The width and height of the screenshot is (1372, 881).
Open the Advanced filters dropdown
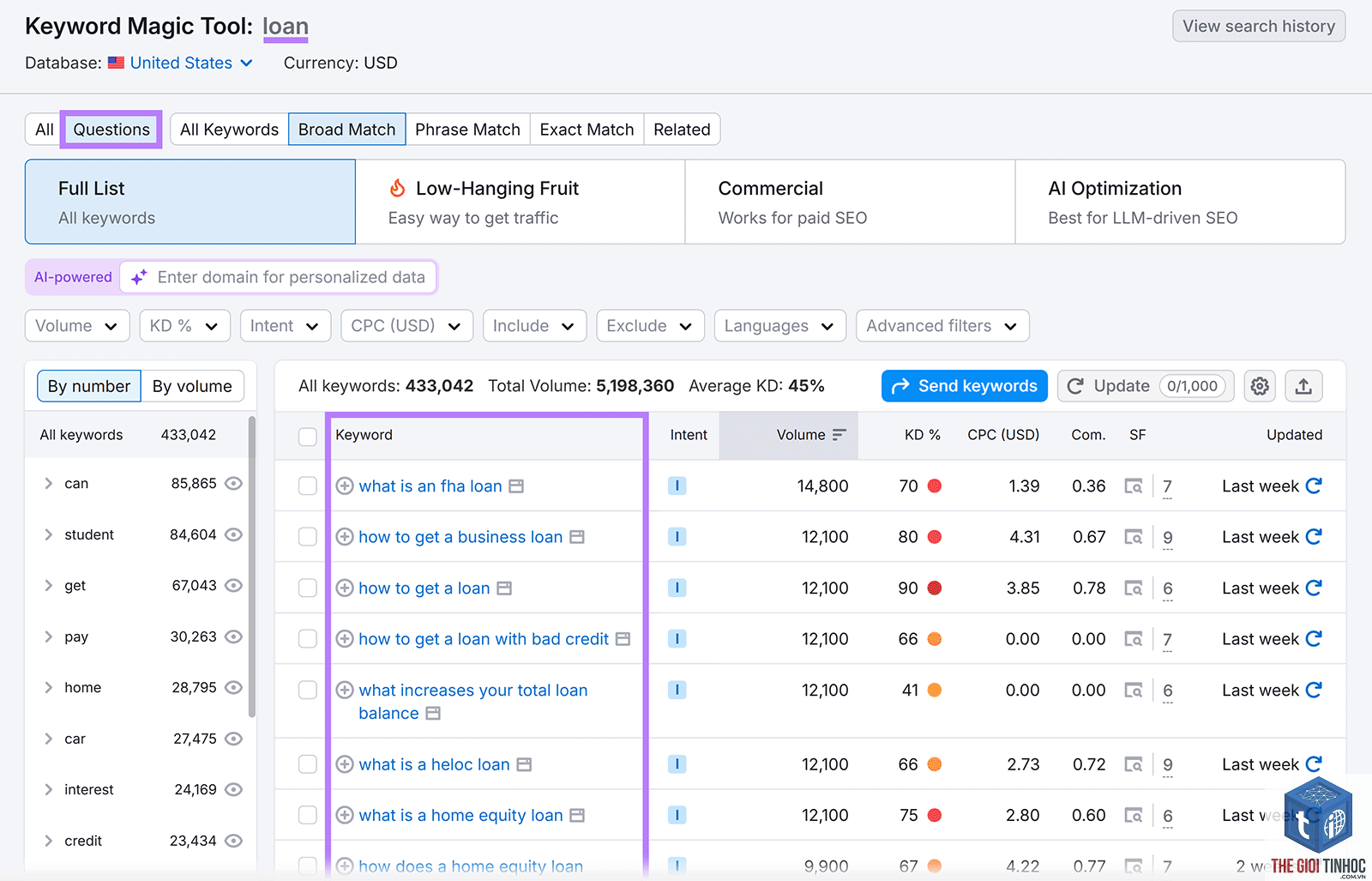[x=942, y=326]
